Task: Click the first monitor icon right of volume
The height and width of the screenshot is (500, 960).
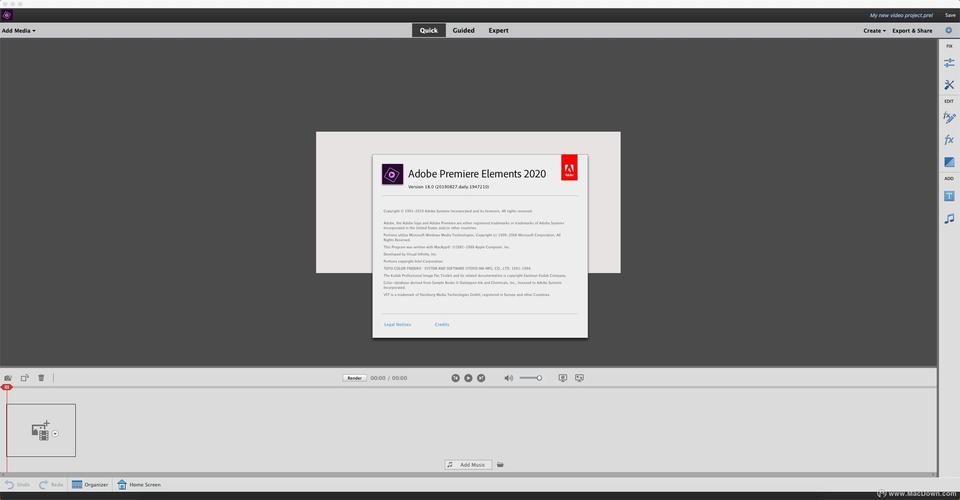Action: (x=563, y=378)
